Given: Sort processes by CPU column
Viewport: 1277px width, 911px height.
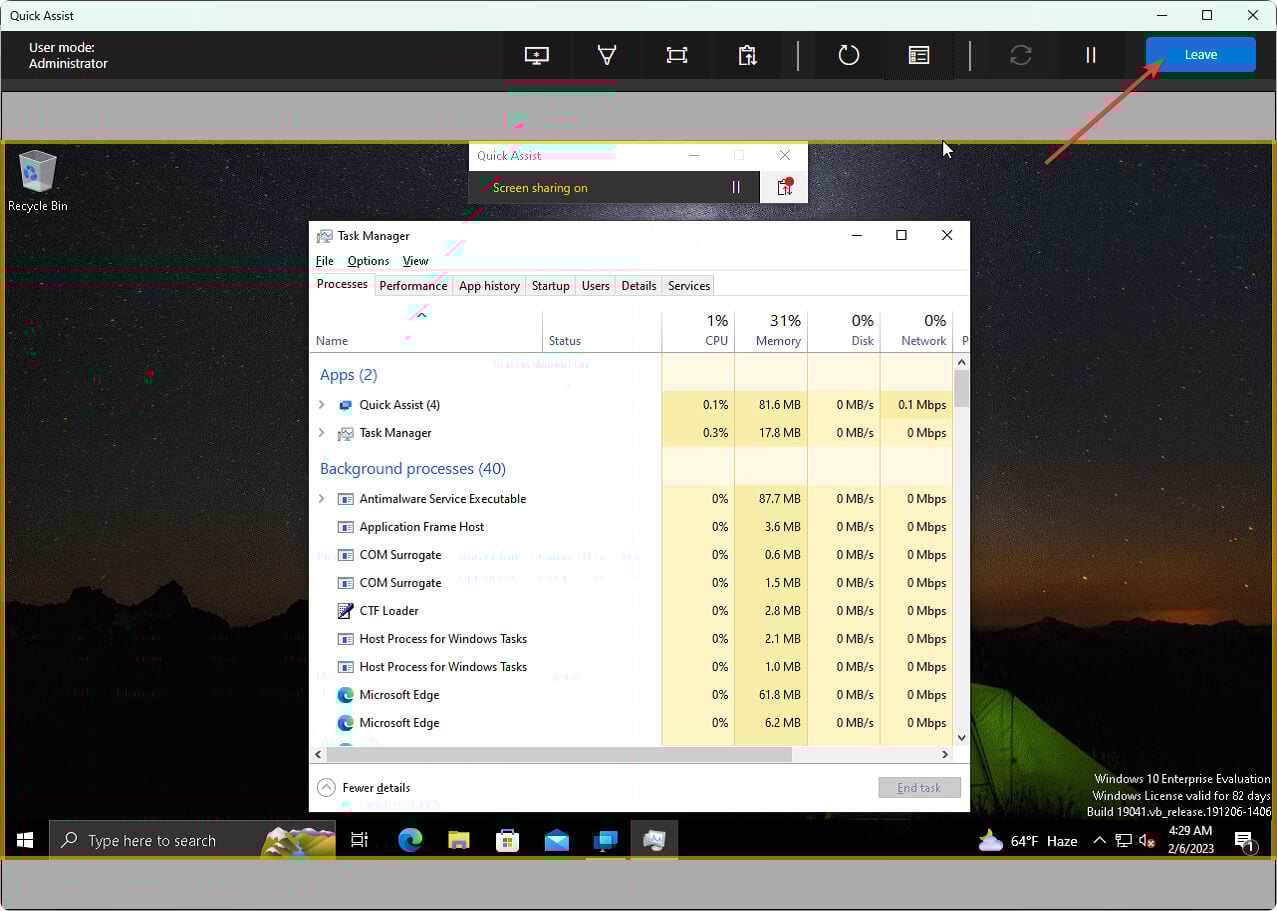Looking at the screenshot, I should click(x=698, y=331).
